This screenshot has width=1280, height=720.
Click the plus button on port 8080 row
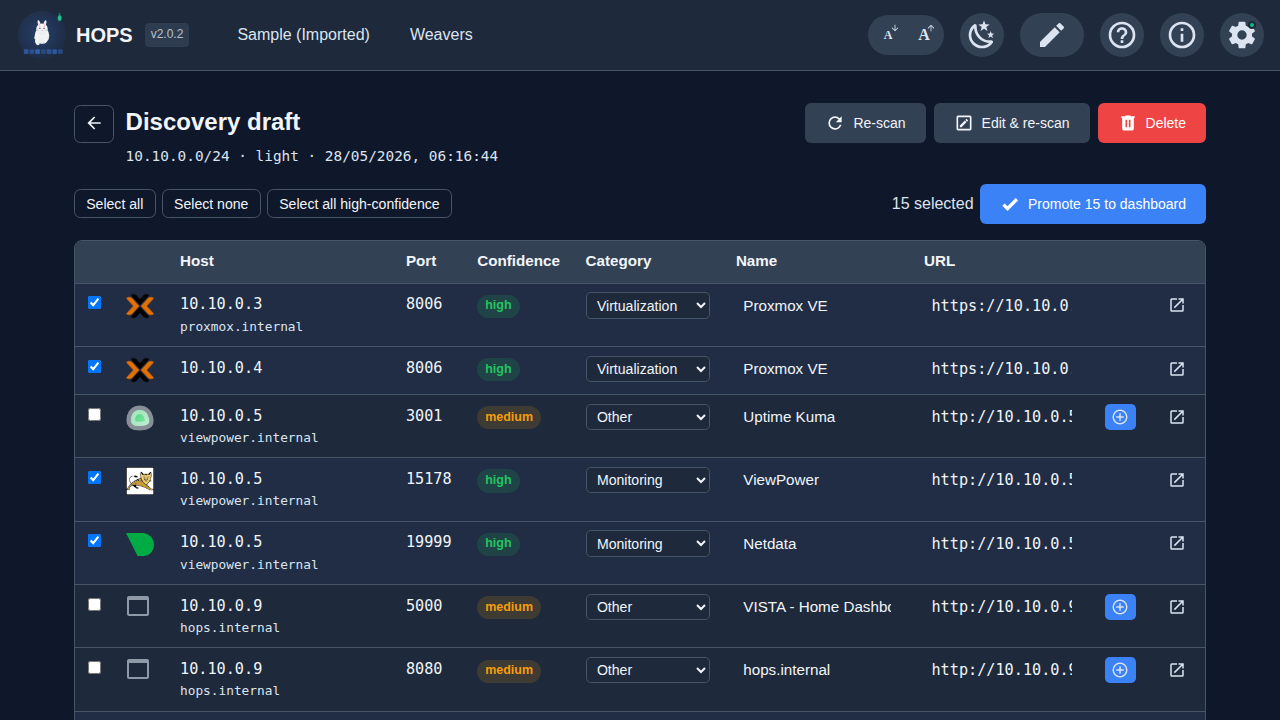coord(1120,670)
